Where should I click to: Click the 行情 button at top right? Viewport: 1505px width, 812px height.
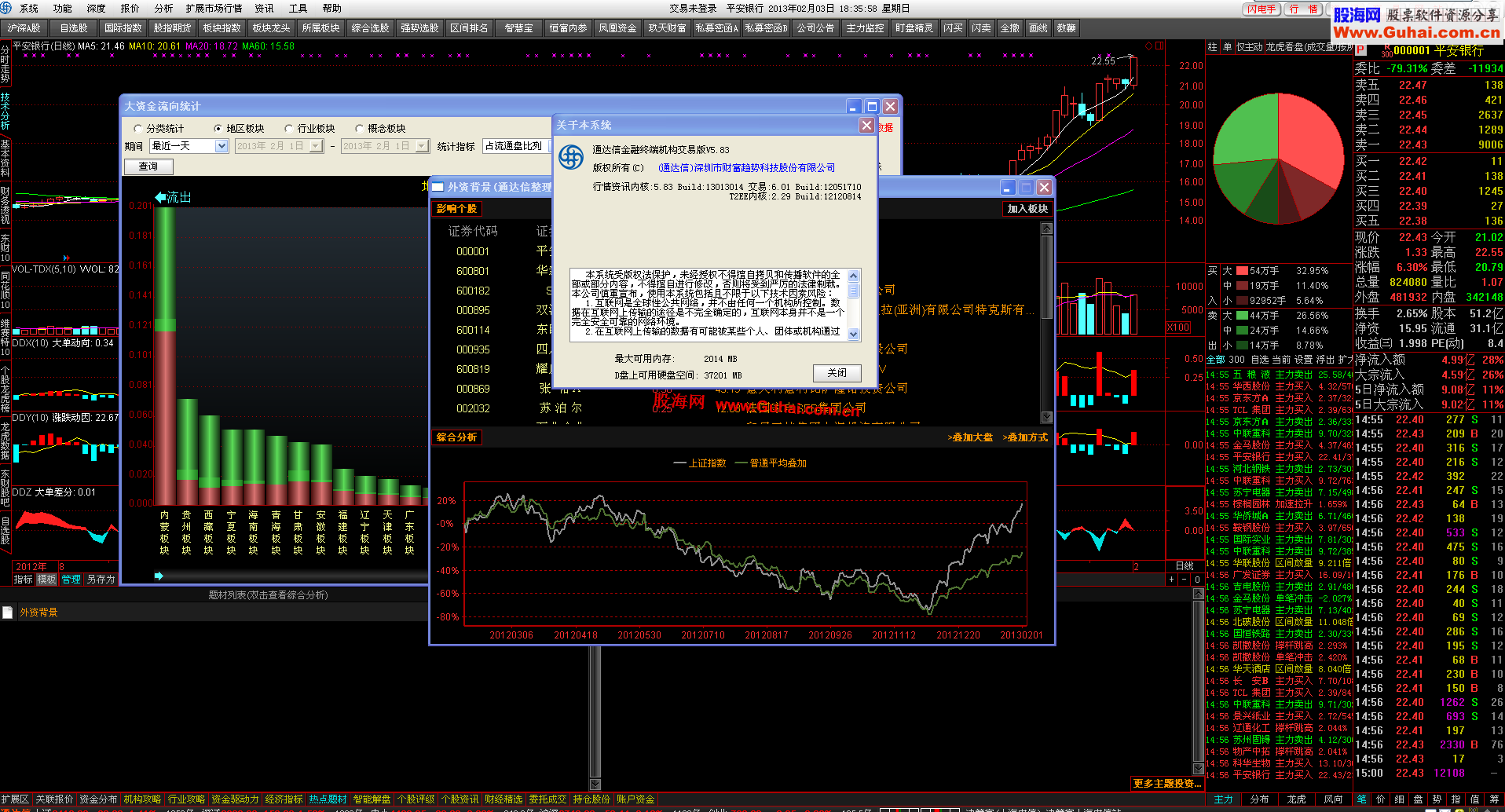coord(1304,9)
